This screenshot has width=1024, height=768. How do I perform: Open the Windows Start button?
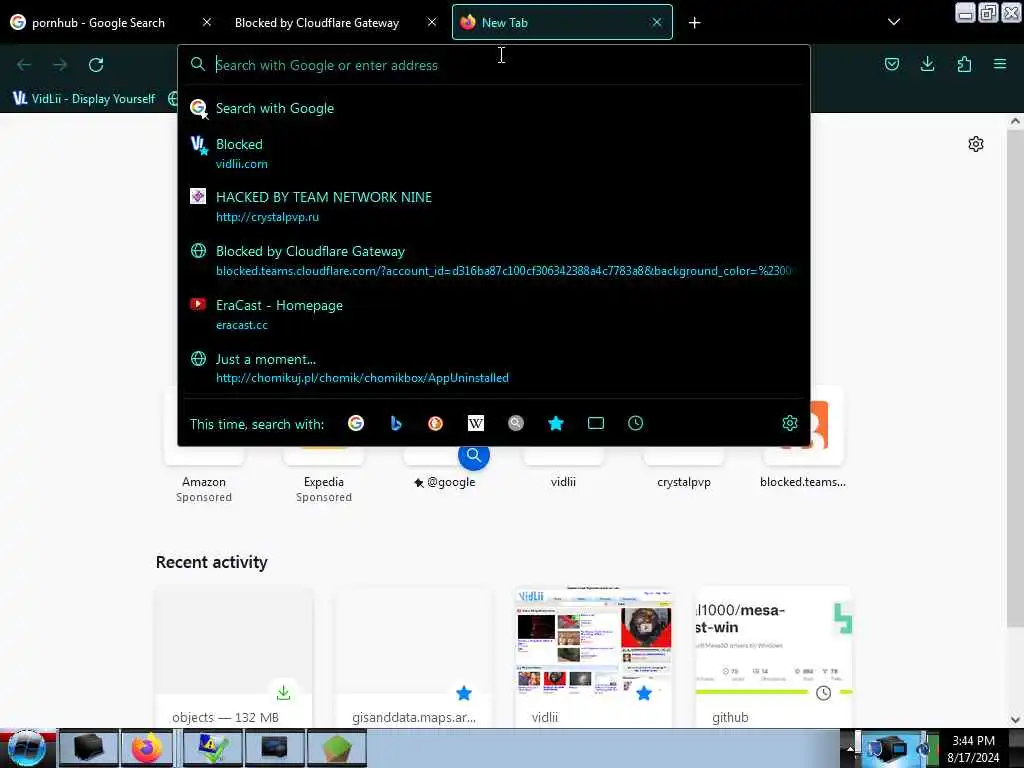click(x=27, y=748)
